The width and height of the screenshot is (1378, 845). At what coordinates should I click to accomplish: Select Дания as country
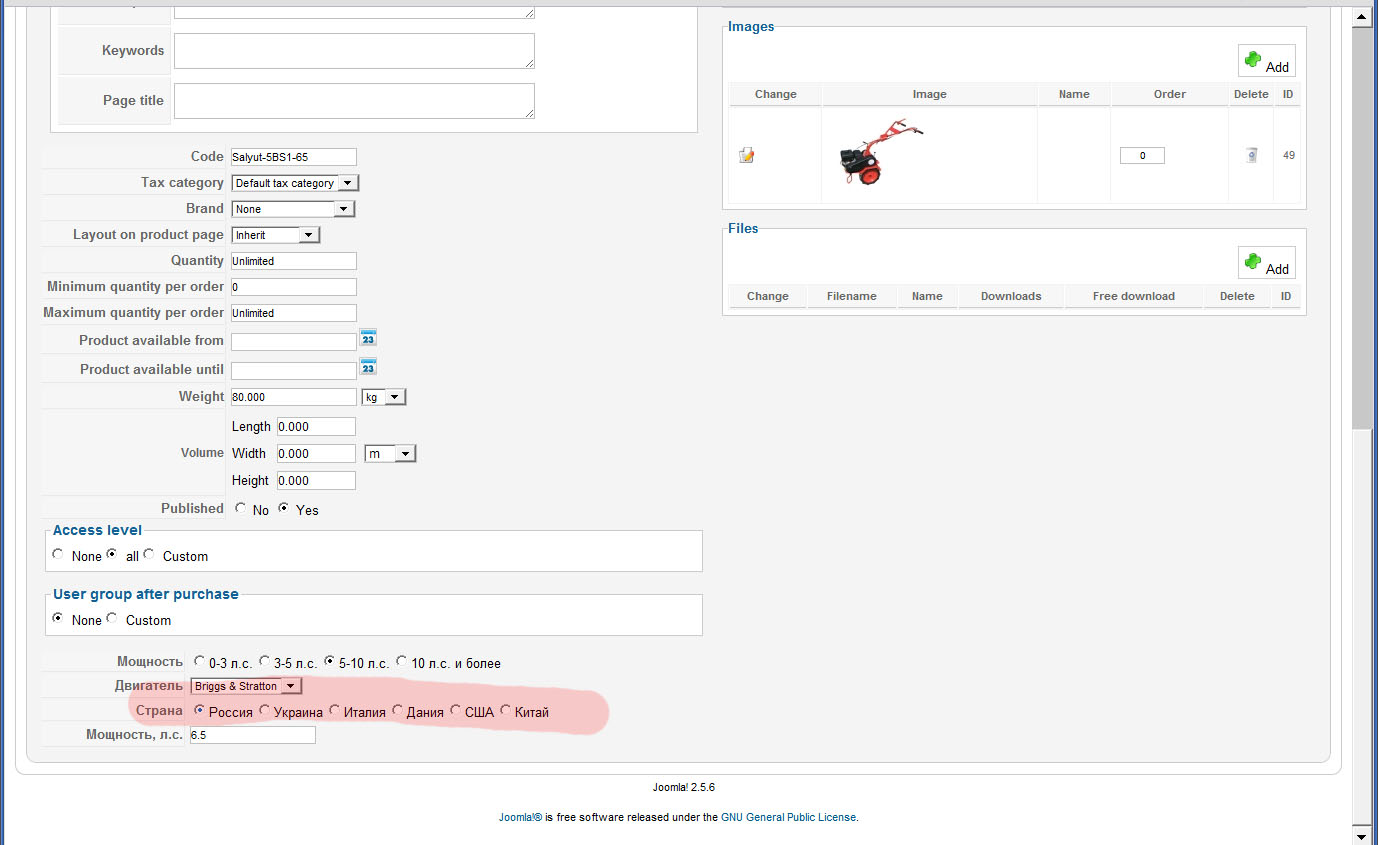397,710
